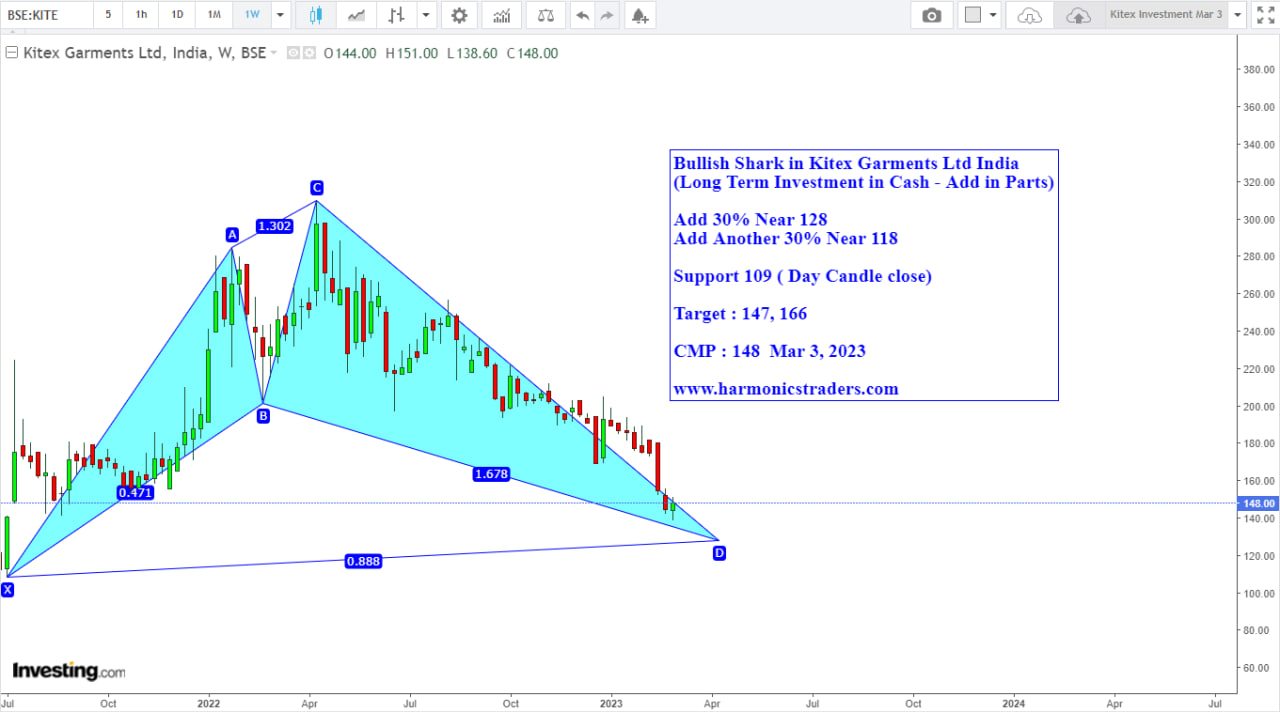The image size is (1280, 712).
Task: Save layout Kitex Investment Mar 3
Action: pyautogui.click(x=1079, y=15)
